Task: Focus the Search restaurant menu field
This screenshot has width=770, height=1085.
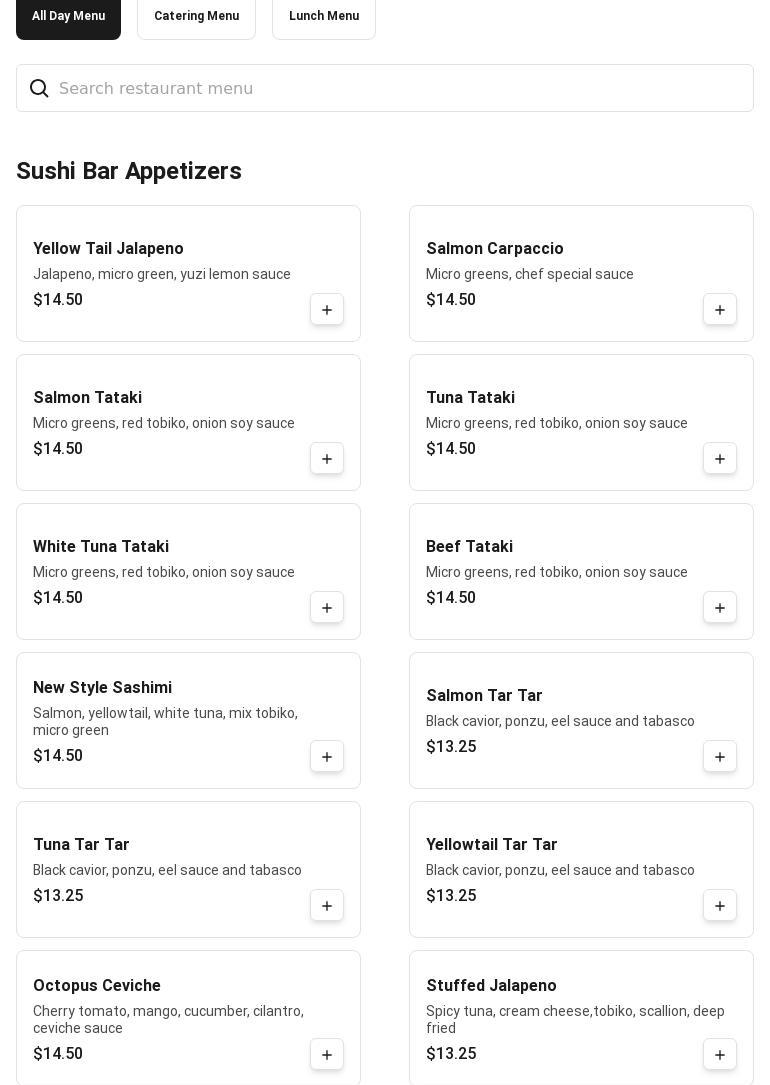Action: pos(400,89)
